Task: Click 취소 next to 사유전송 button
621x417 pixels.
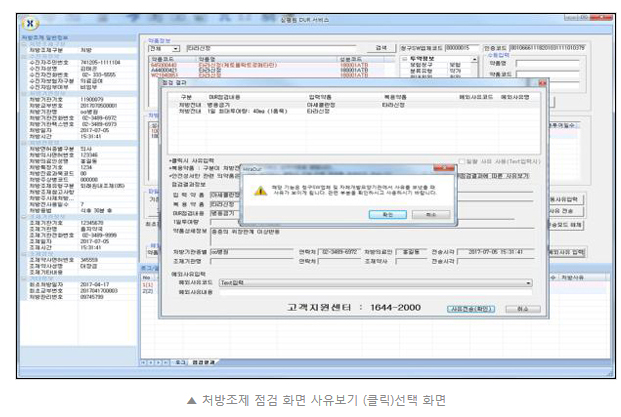Action: click(520, 307)
